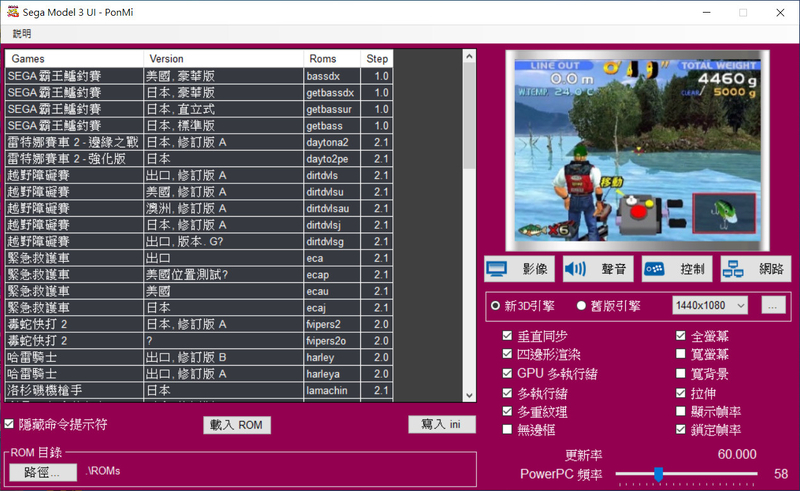Image resolution: width=800 pixels, height=491 pixels.
Task: Toggle the 四邊形渲染 checkbox
Action: tap(507, 354)
